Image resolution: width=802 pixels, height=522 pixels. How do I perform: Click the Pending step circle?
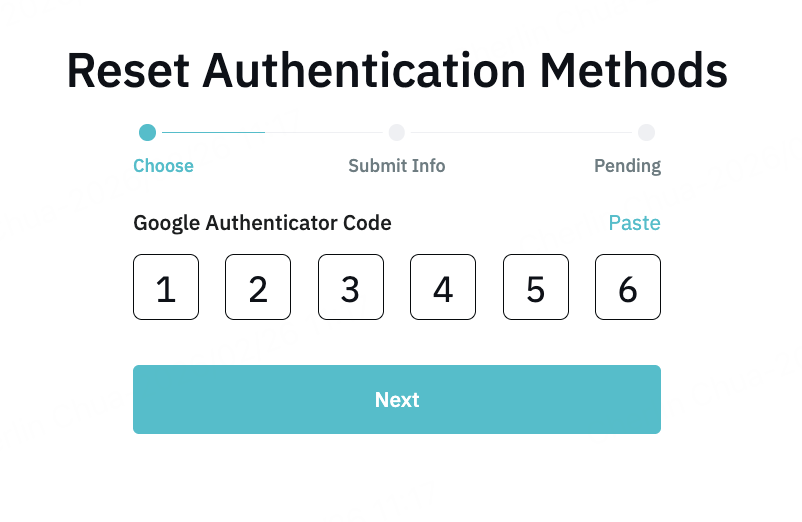pos(646,132)
